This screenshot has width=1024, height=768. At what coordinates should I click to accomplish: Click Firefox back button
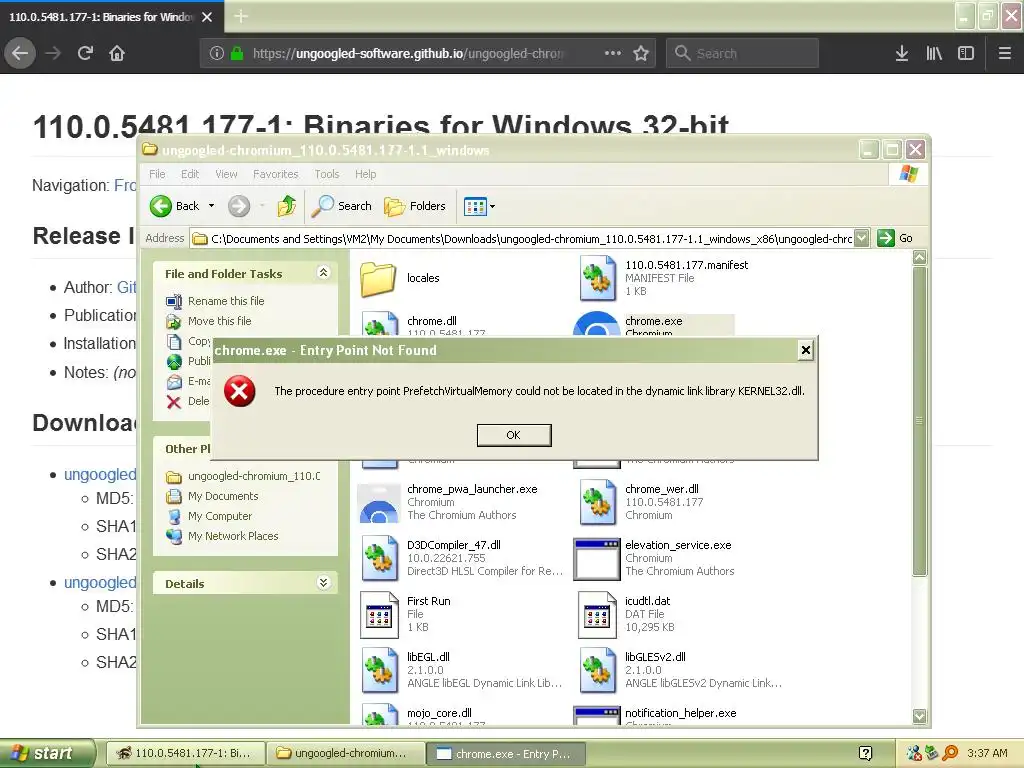[20, 53]
